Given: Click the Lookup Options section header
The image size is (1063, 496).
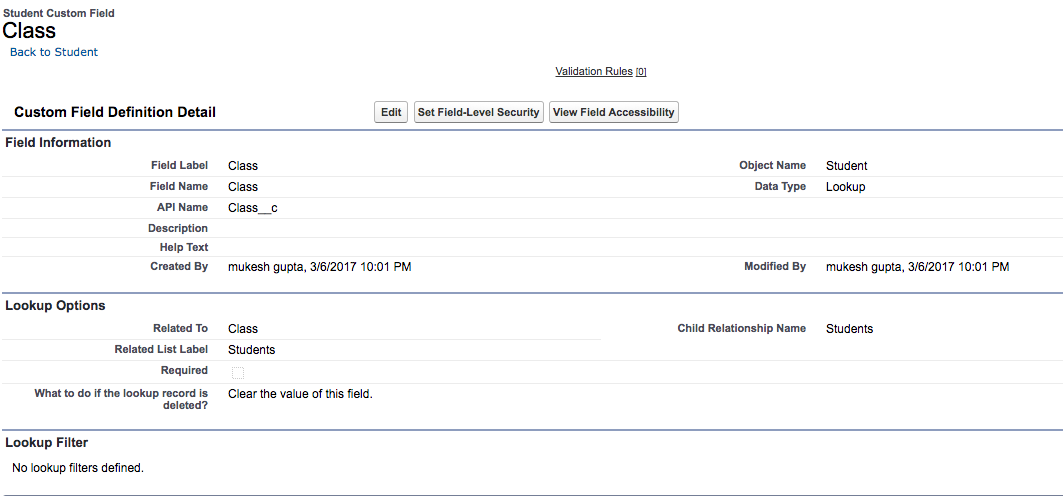Looking at the screenshot, I should [x=55, y=306].
